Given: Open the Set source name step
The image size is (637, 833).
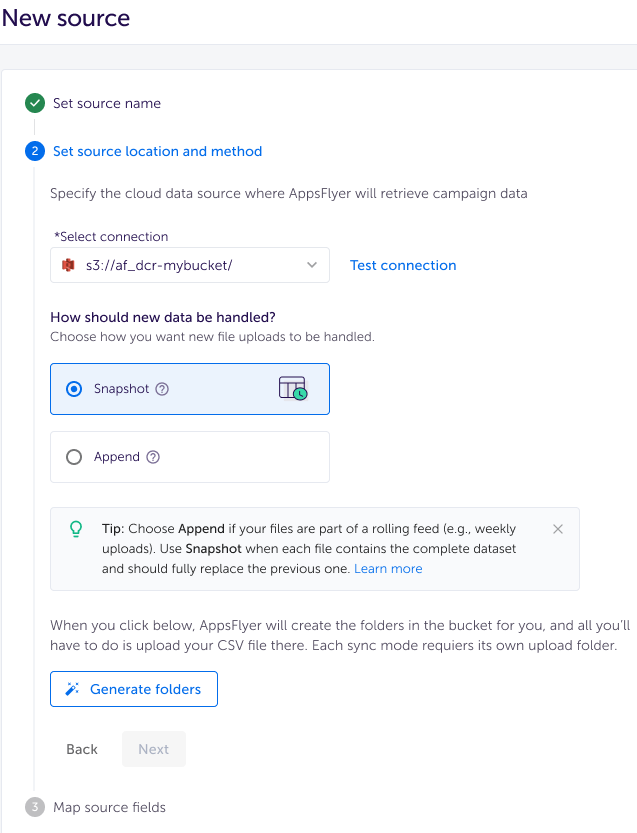Looking at the screenshot, I should coord(110,103).
